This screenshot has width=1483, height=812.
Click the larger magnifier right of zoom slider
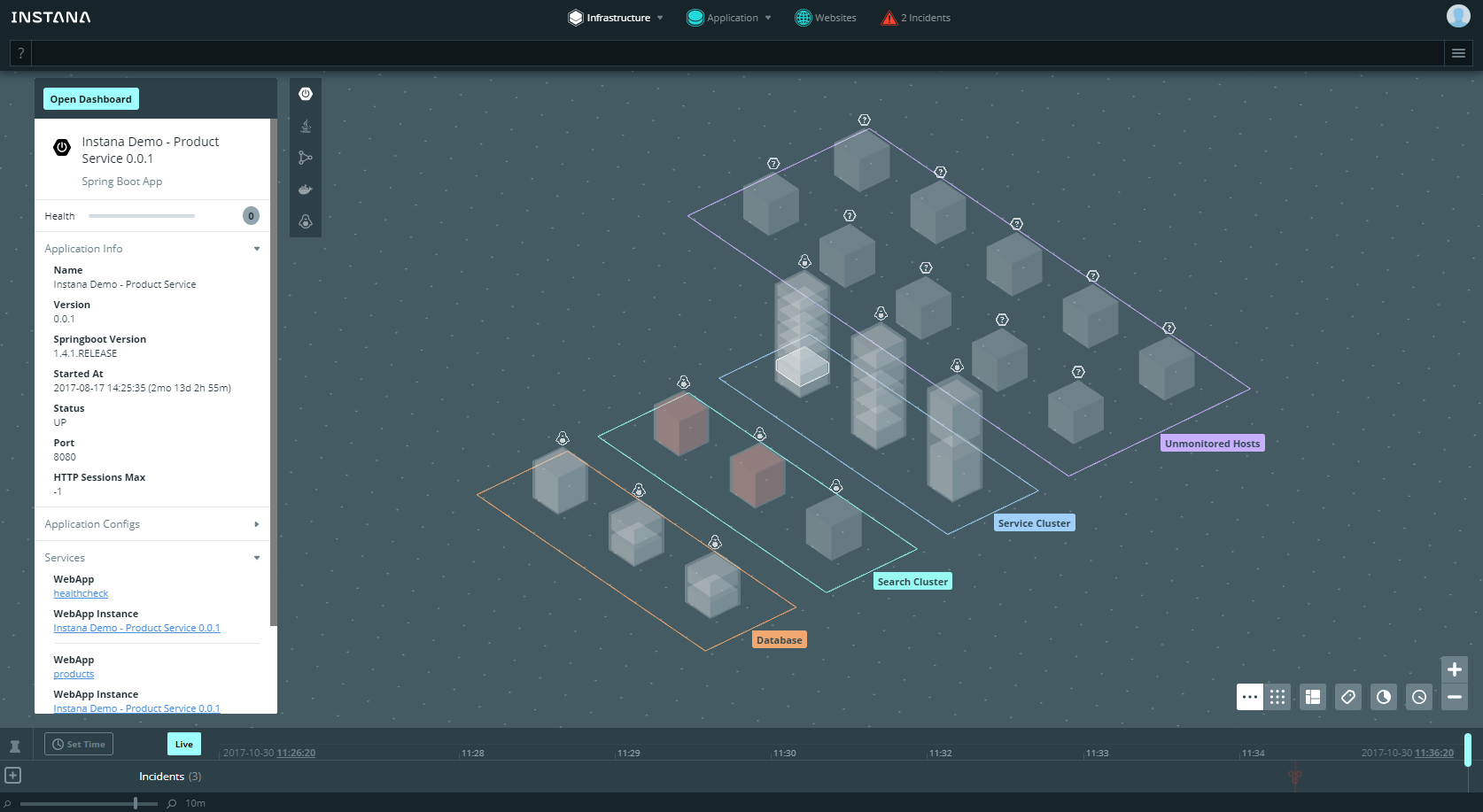pyautogui.click(x=172, y=804)
